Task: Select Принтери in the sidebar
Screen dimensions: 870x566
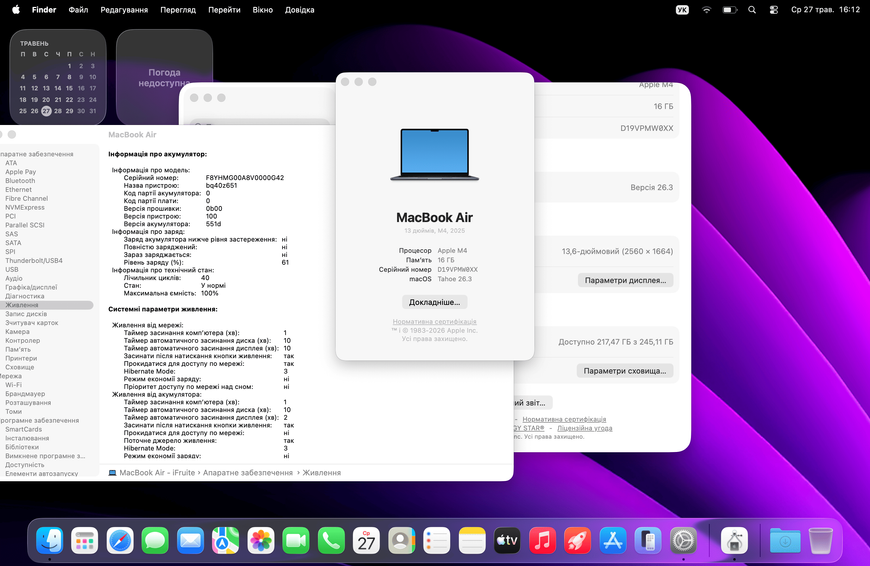Action: tap(21, 358)
